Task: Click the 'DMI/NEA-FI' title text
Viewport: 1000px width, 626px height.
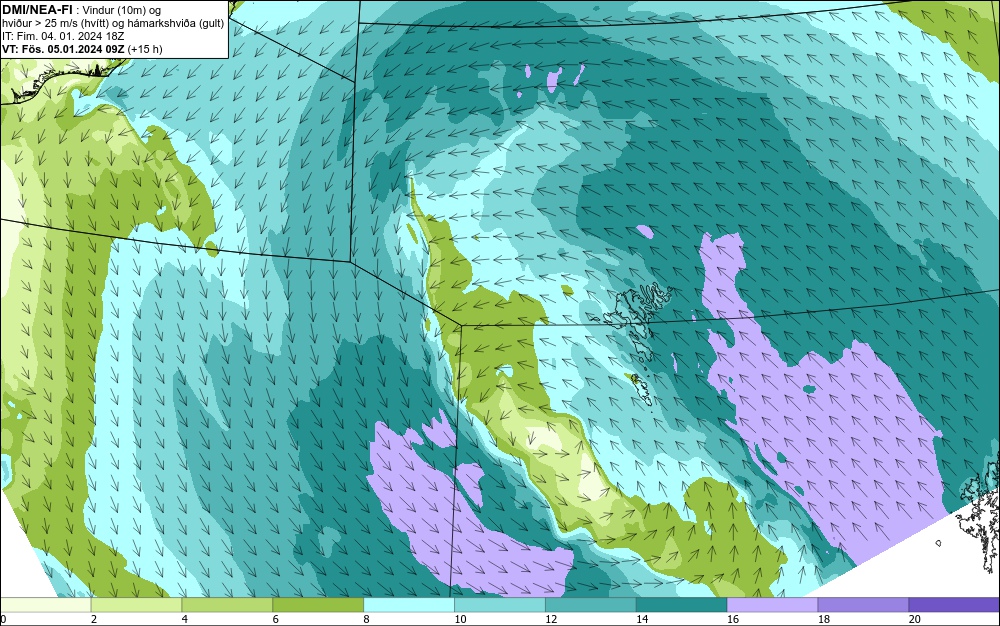Action: [x=37, y=10]
